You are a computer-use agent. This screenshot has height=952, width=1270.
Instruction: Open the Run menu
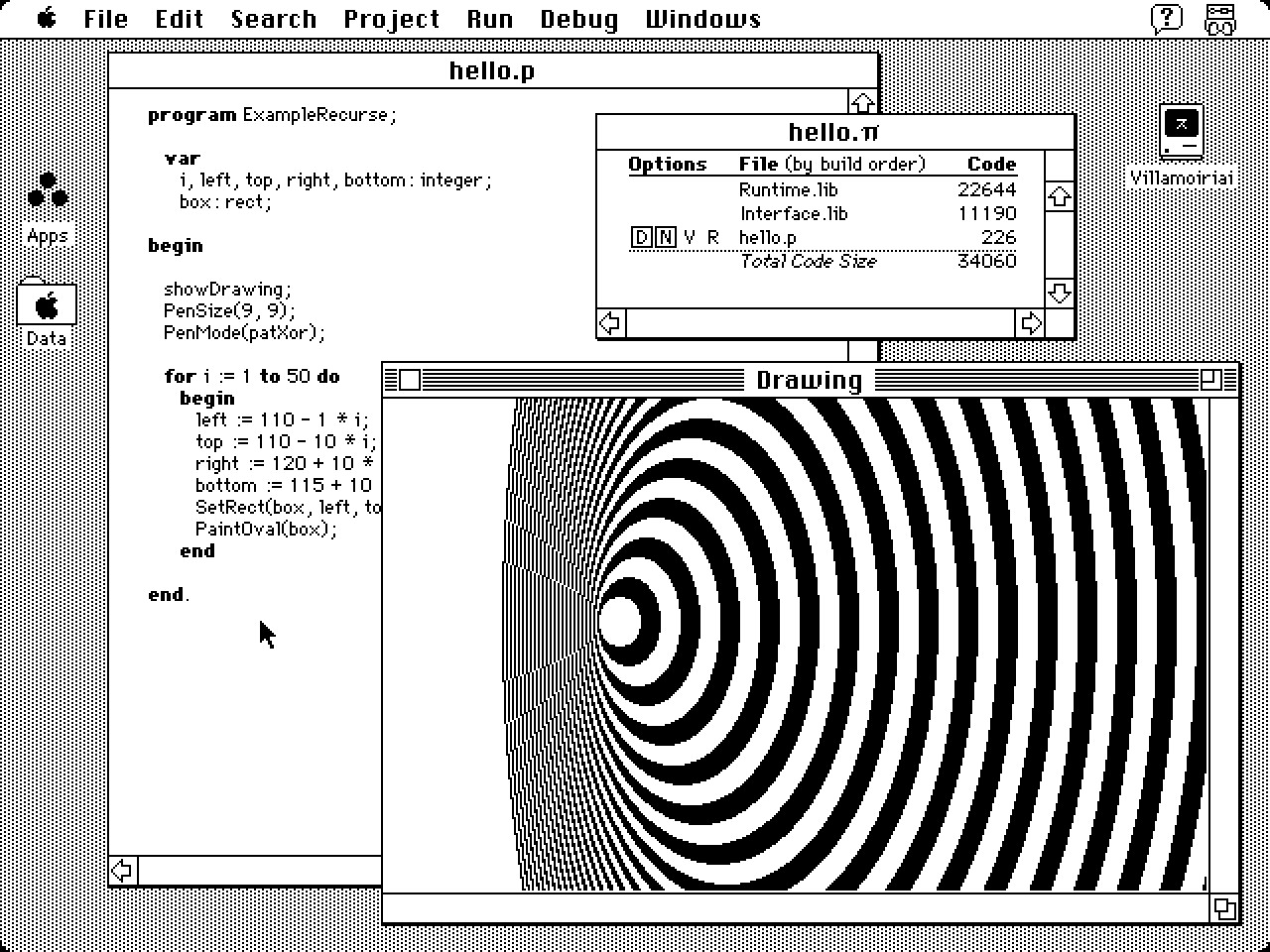490,19
